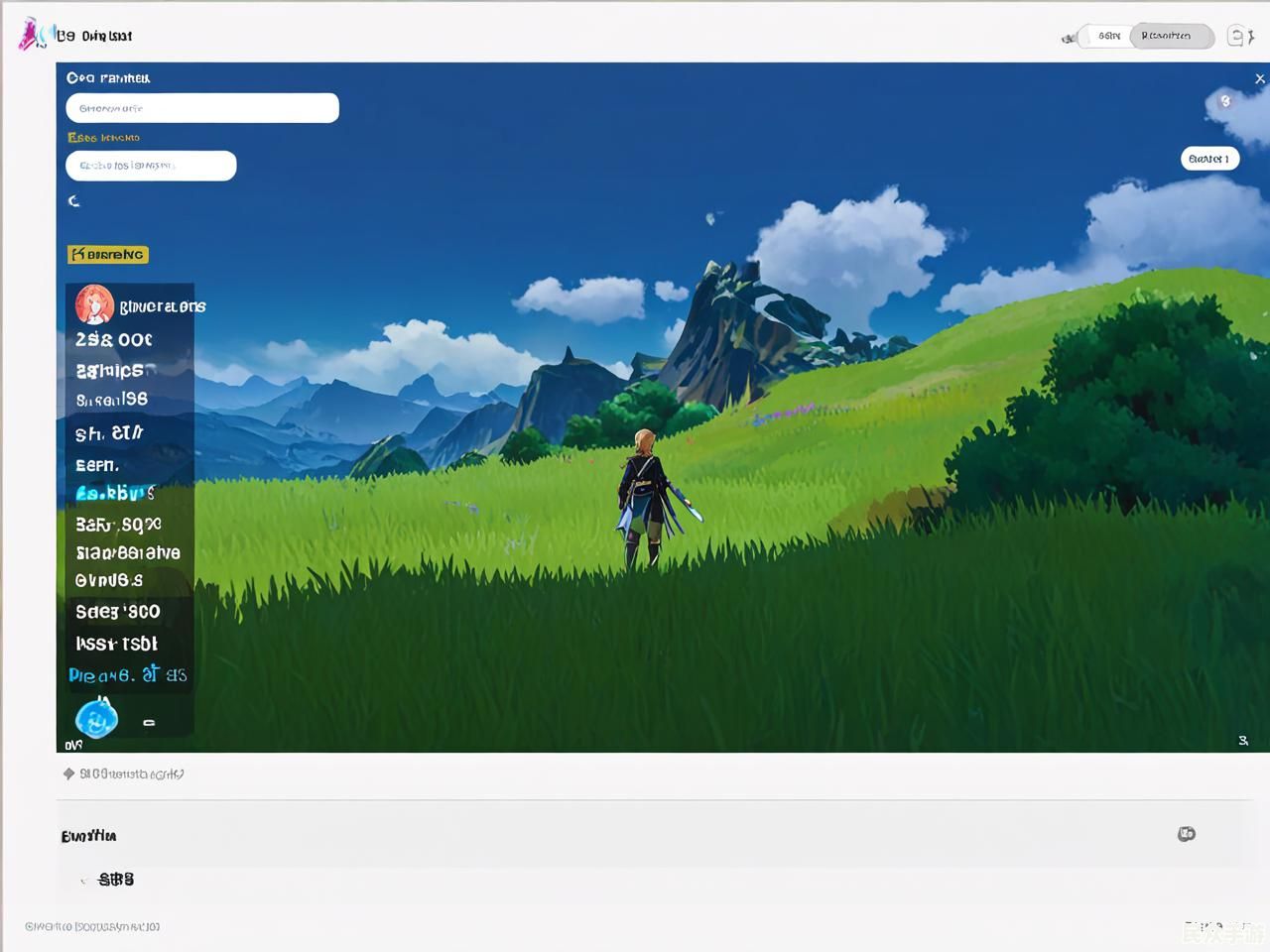Click the pink app logo in header
Image resolution: width=1270 pixels, height=952 pixels.
31,35
